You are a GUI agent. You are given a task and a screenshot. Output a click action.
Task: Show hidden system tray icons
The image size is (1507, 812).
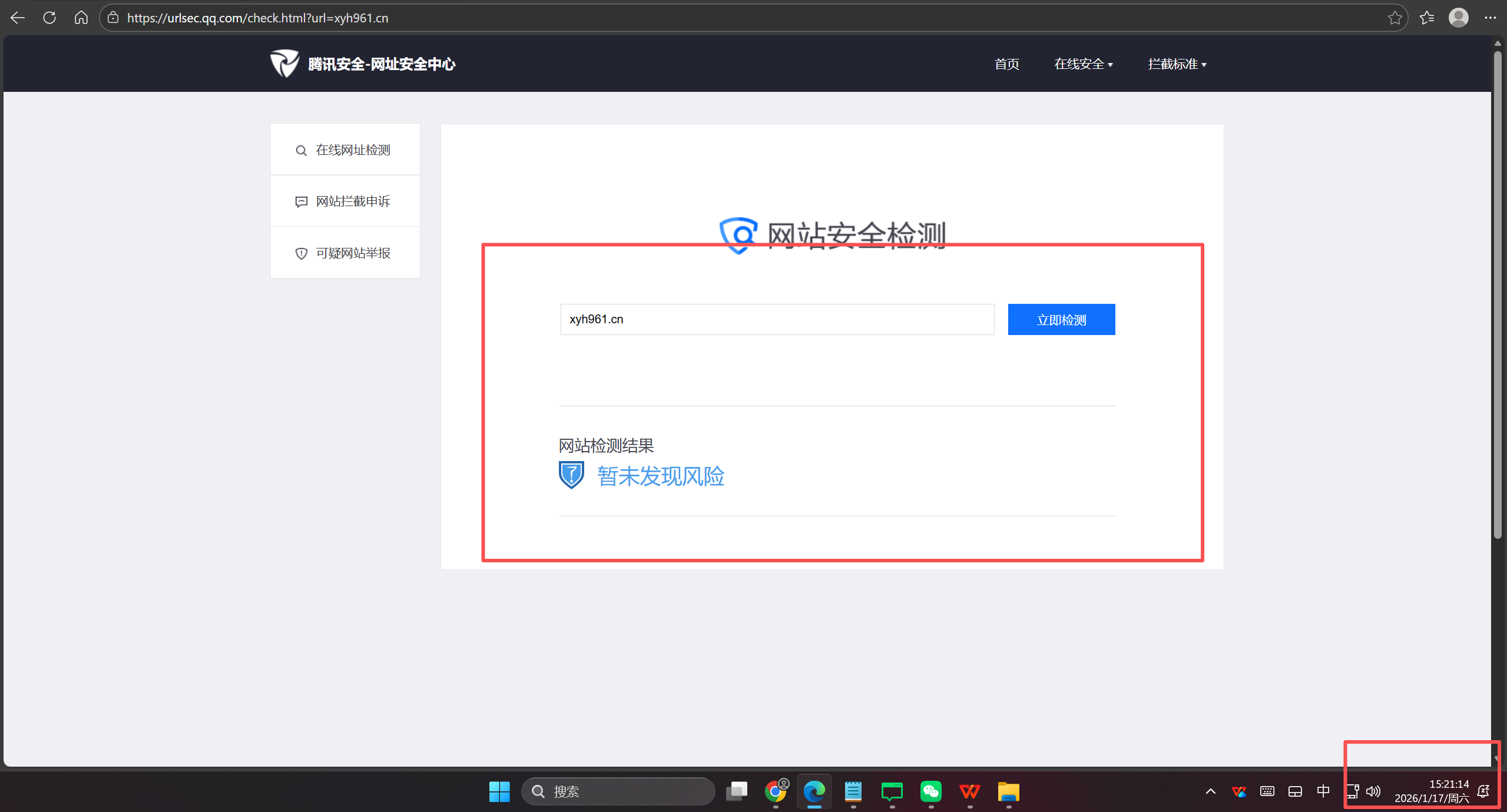(x=1210, y=791)
